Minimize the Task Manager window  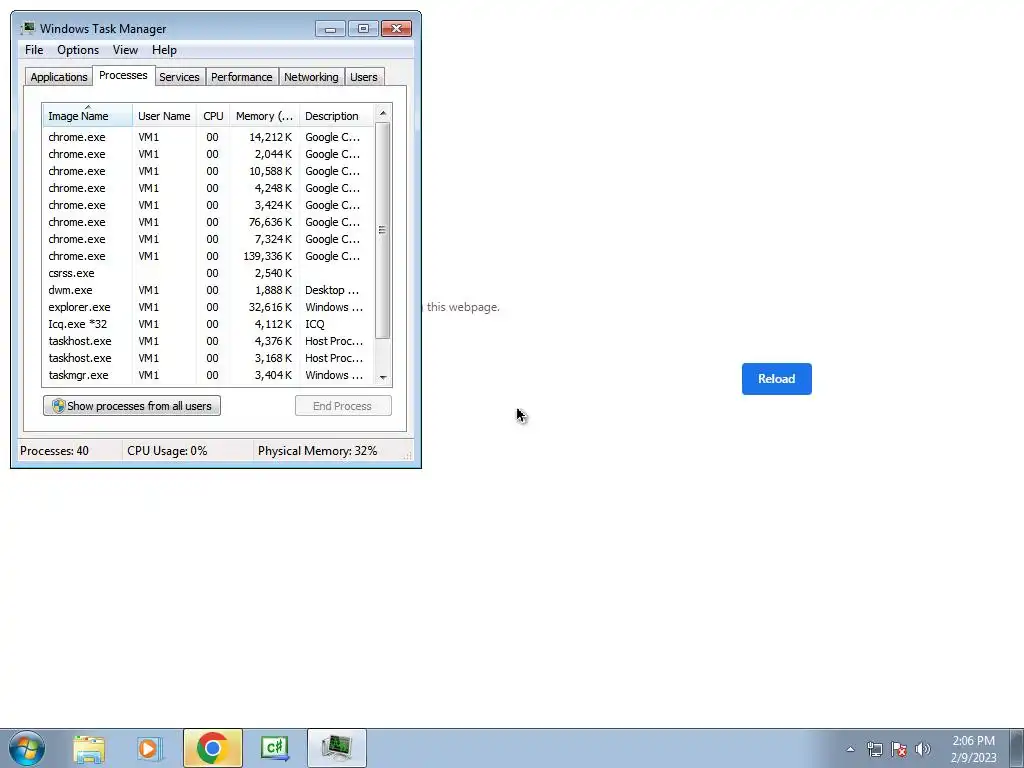coord(330,29)
